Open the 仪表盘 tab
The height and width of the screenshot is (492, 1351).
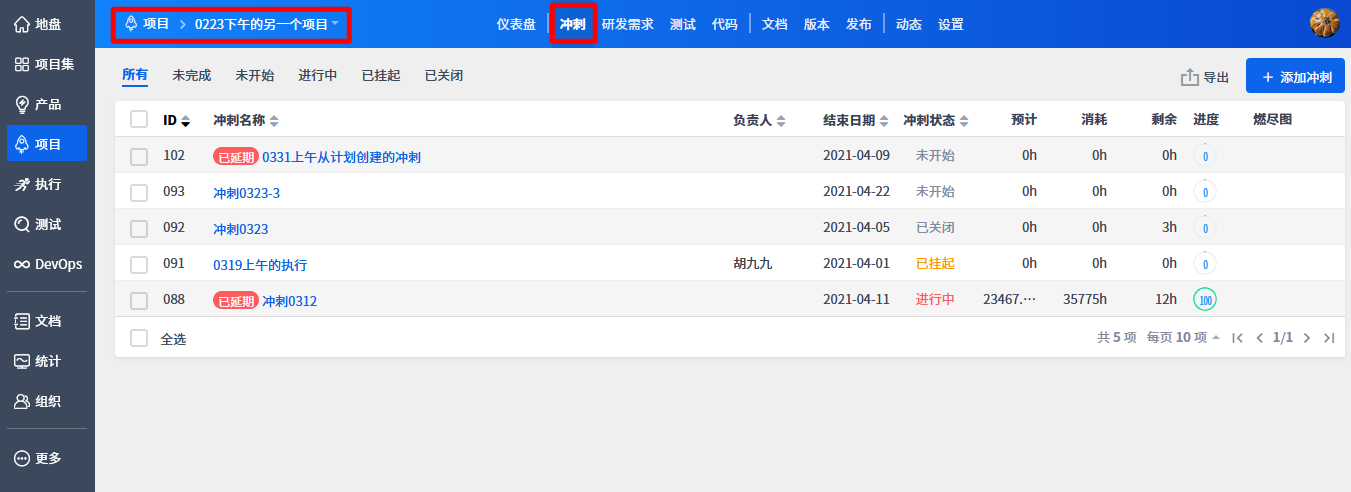click(x=516, y=24)
